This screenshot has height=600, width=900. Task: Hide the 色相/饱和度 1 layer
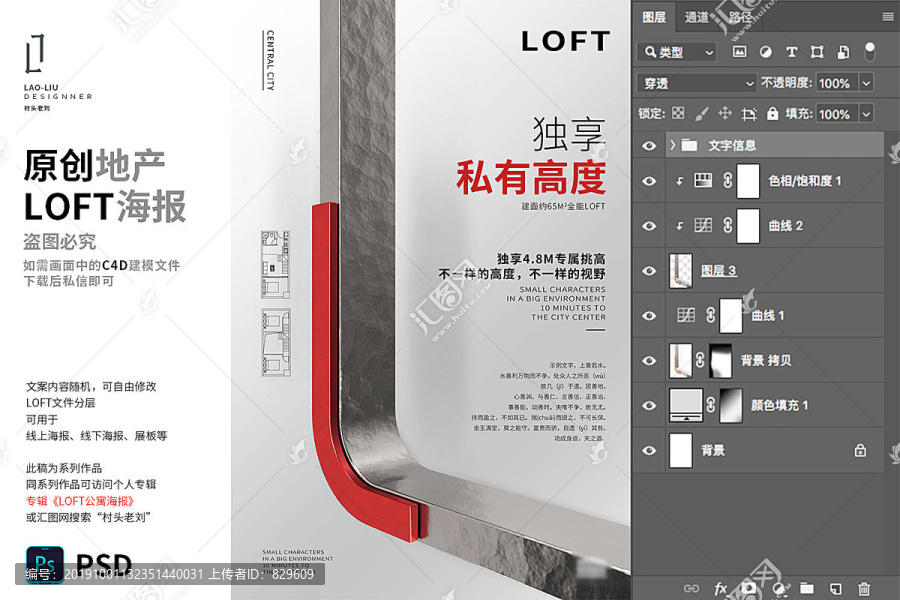click(649, 181)
